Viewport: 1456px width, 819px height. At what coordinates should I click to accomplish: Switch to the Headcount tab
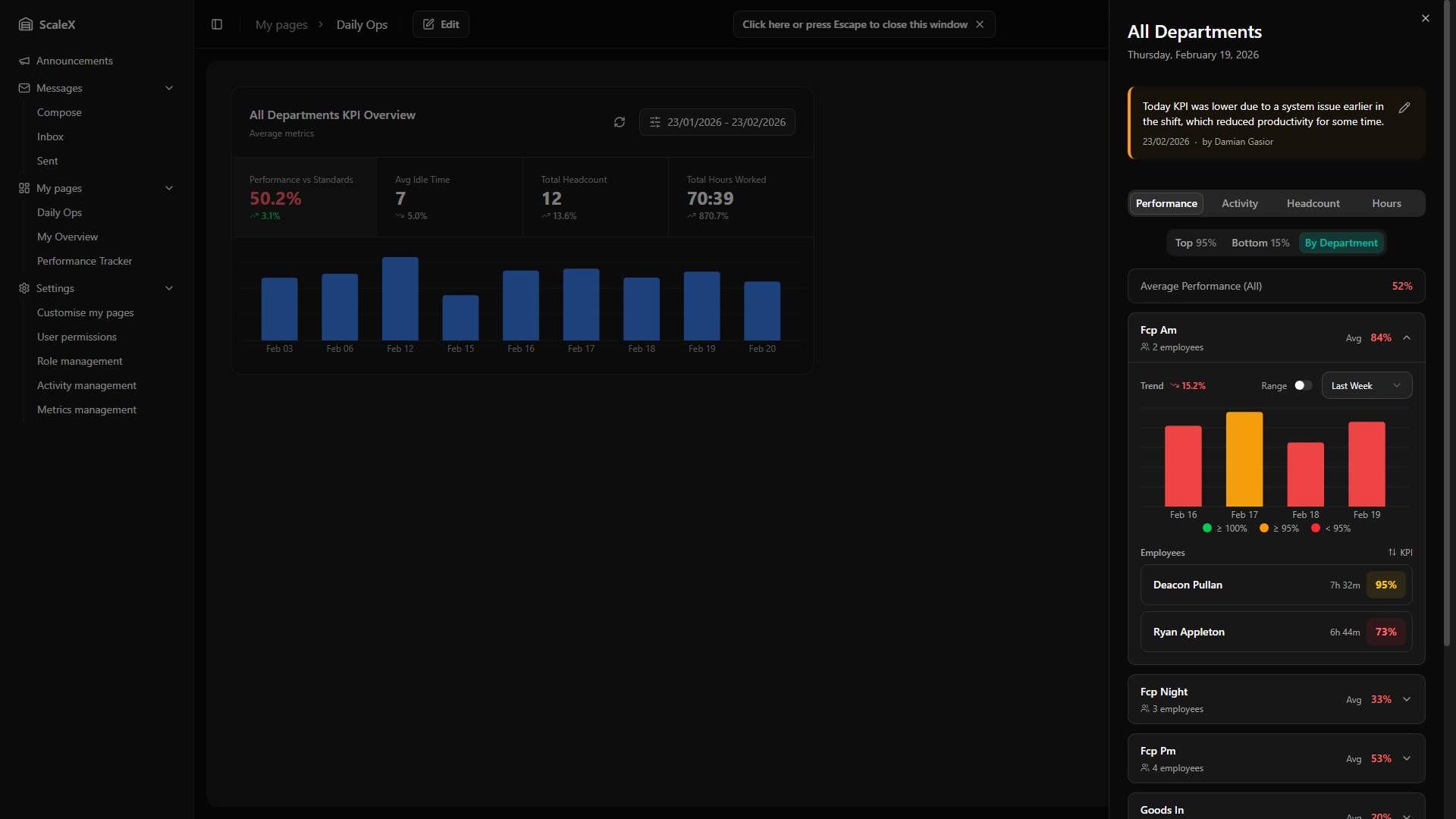(x=1313, y=203)
